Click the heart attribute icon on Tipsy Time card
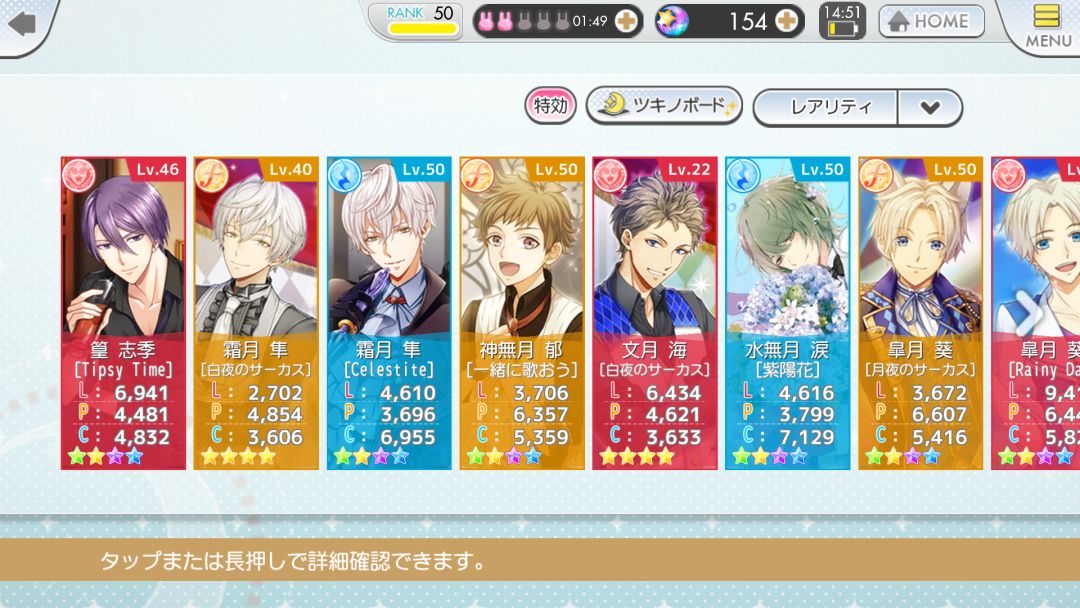Image resolution: width=1080 pixels, height=608 pixels. click(79, 175)
